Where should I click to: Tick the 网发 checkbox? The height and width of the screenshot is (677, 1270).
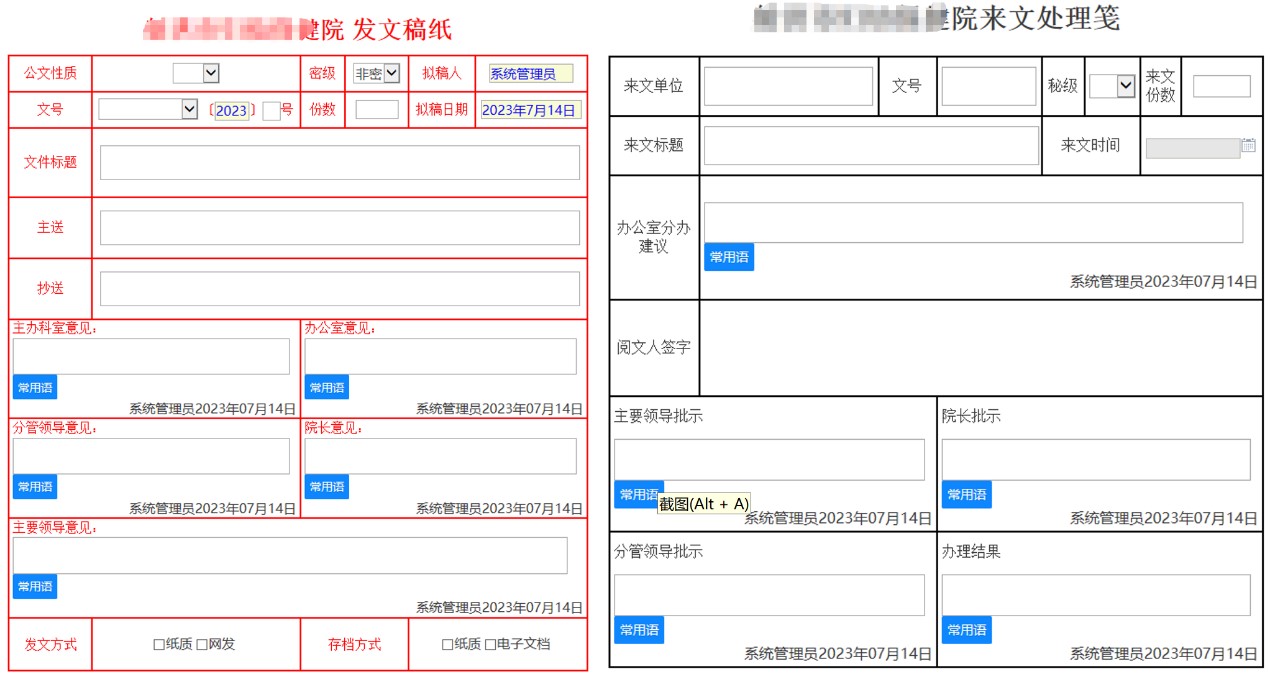coord(202,645)
